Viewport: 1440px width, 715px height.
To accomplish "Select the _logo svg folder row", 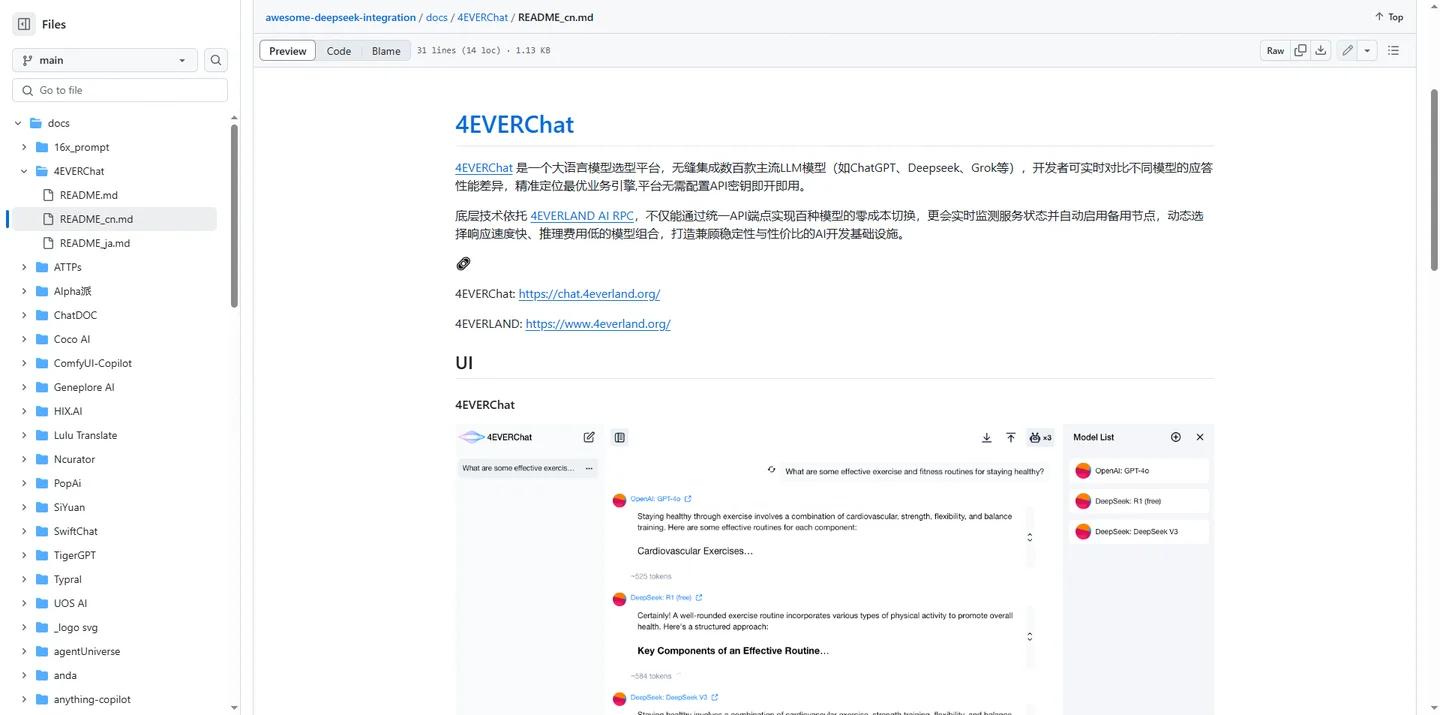I will (112, 627).
